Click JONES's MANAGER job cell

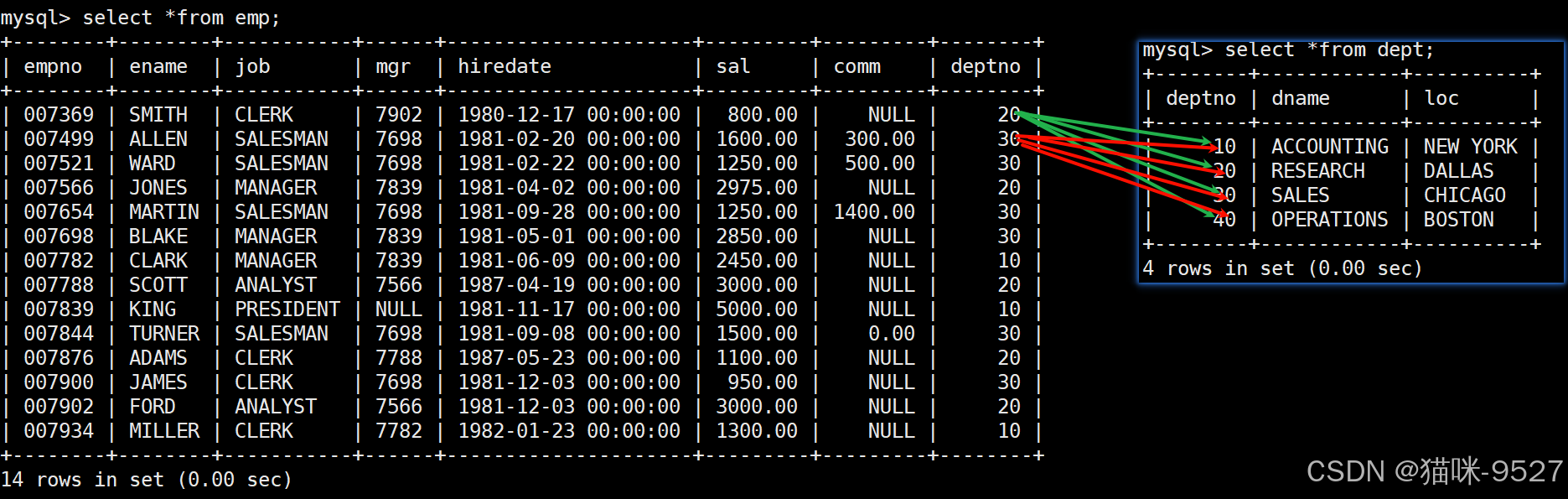click(x=276, y=187)
